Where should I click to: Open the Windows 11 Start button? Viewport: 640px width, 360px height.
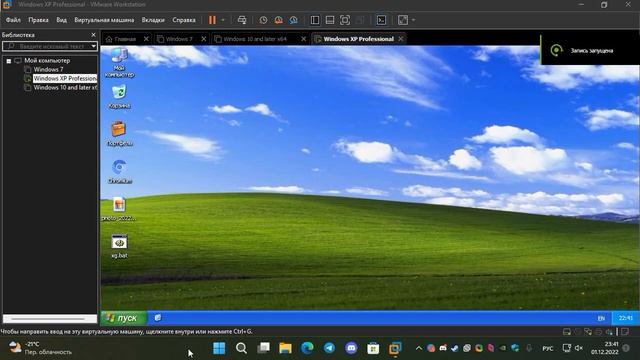(219, 348)
